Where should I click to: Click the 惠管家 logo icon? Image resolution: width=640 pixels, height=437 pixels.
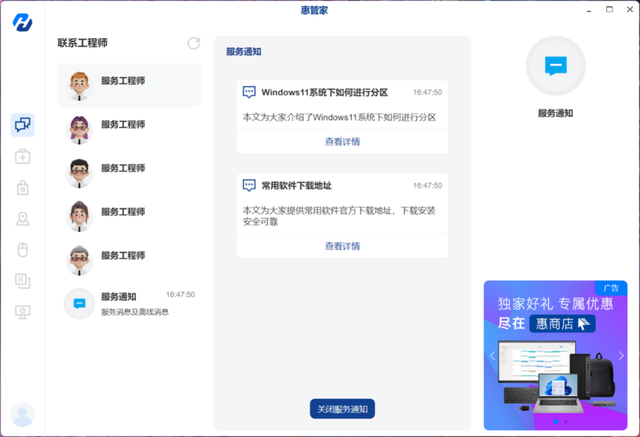click(x=22, y=22)
